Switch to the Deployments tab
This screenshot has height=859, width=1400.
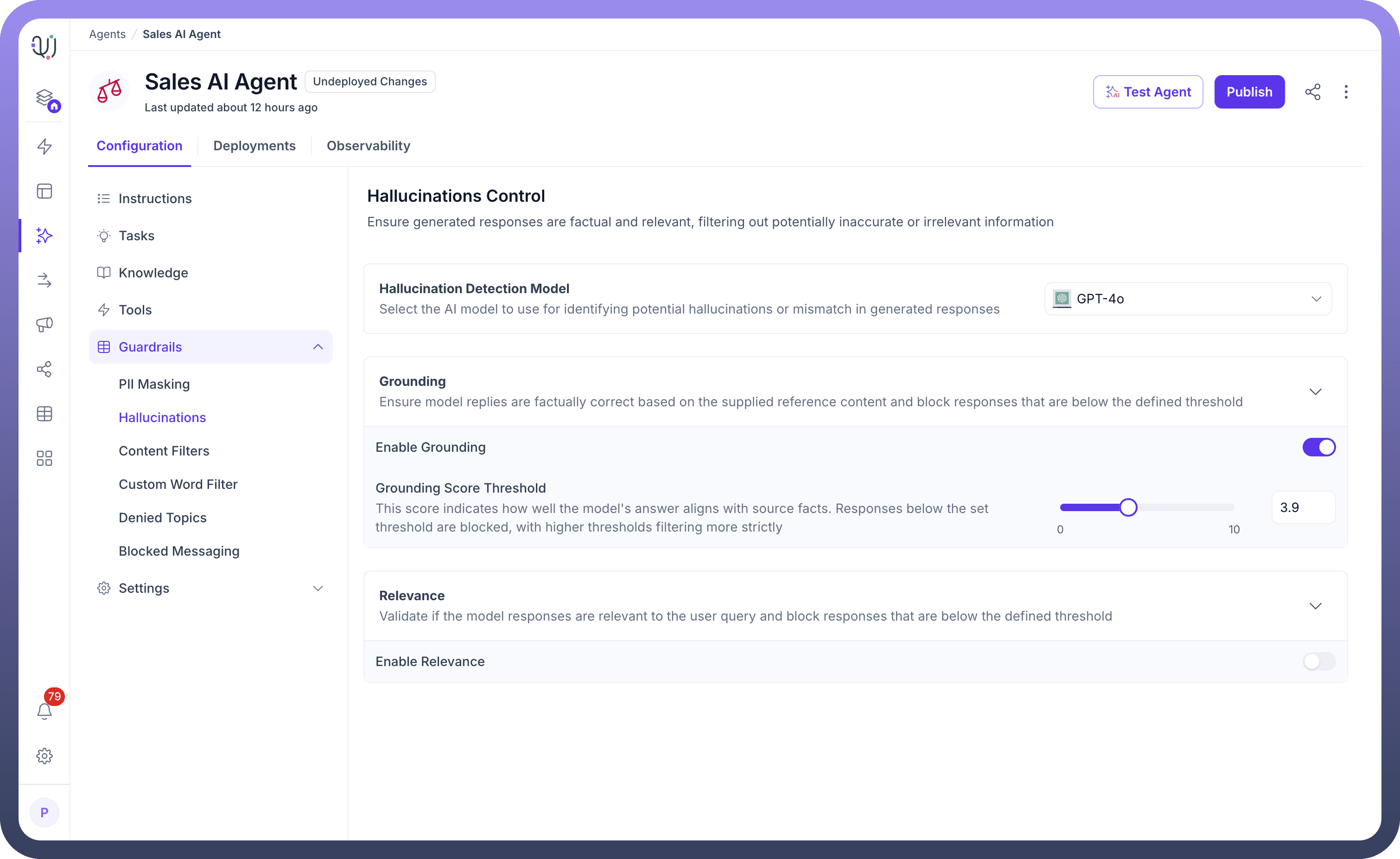[x=254, y=146]
